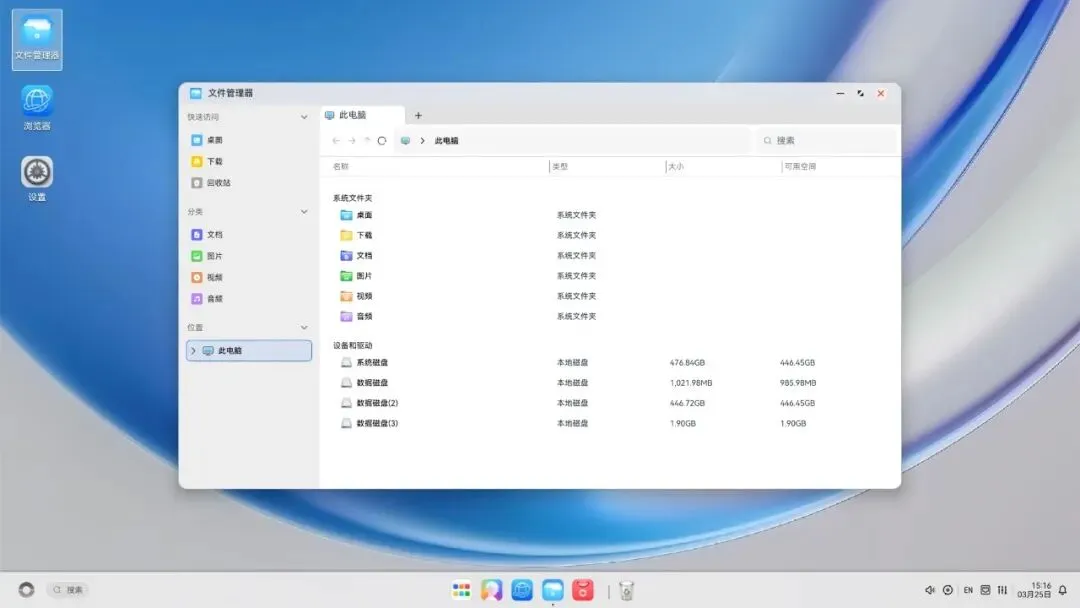
Task: Sort by the 名称 column header
Action: click(341, 167)
